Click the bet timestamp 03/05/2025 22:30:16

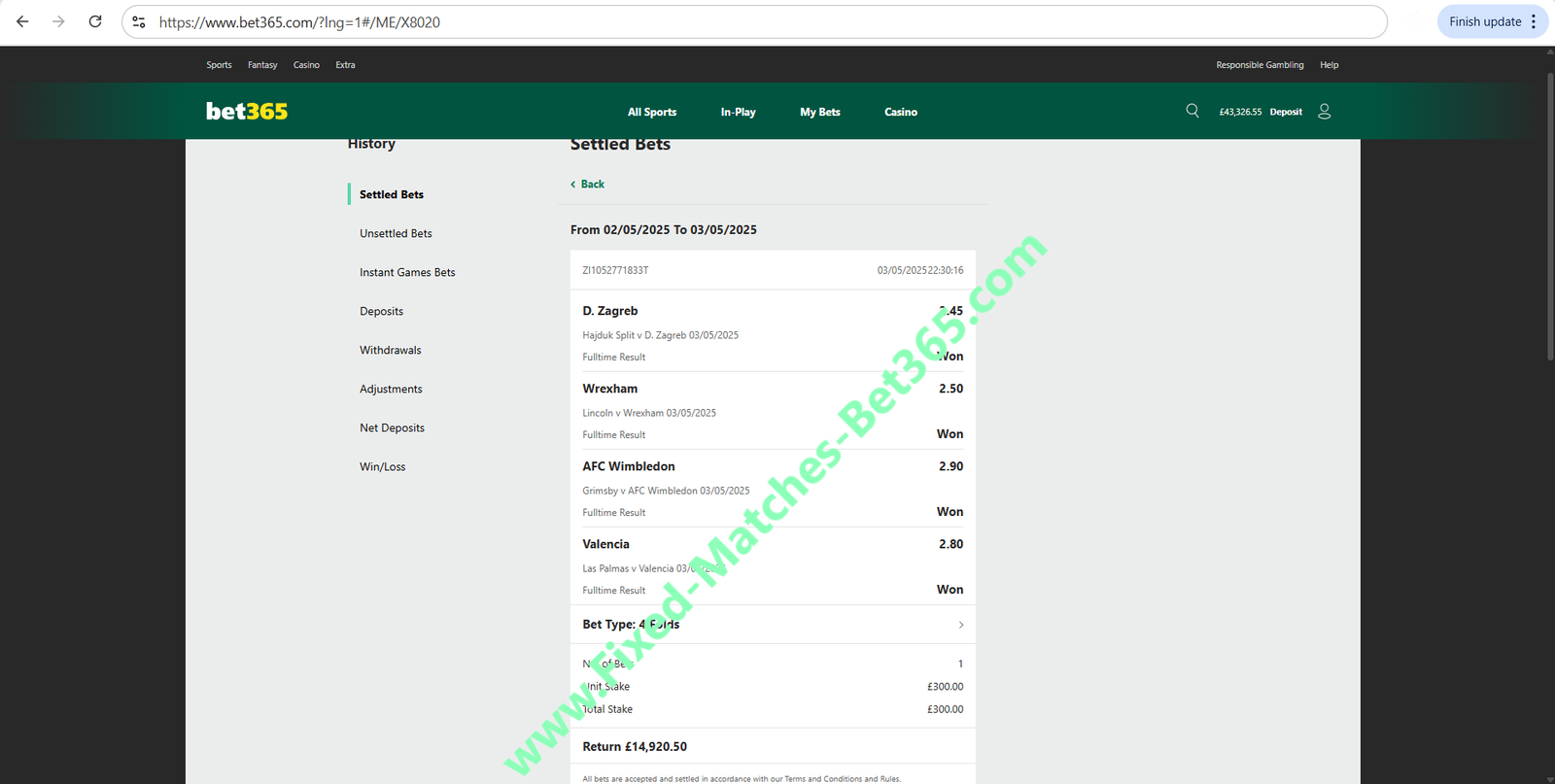(920, 270)
